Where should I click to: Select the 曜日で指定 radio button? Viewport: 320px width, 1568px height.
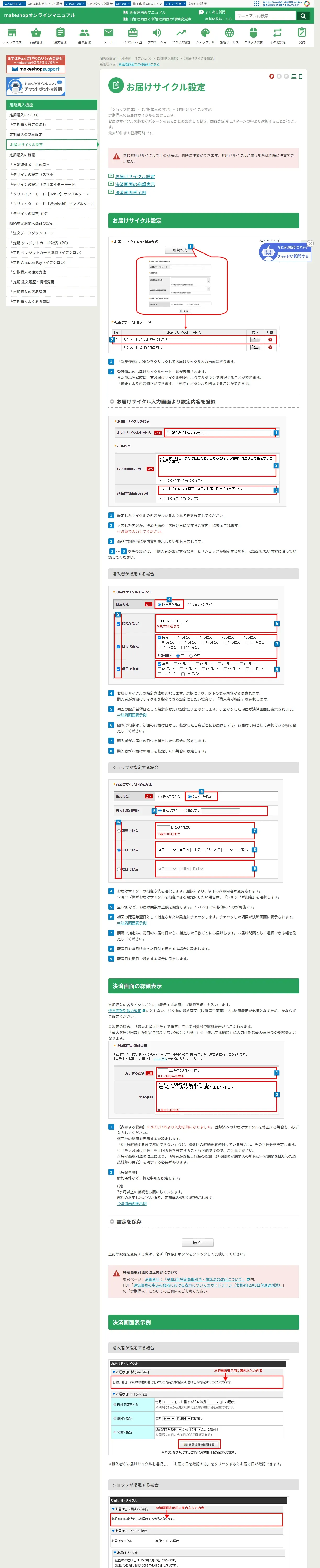click(x=119, y=869)
